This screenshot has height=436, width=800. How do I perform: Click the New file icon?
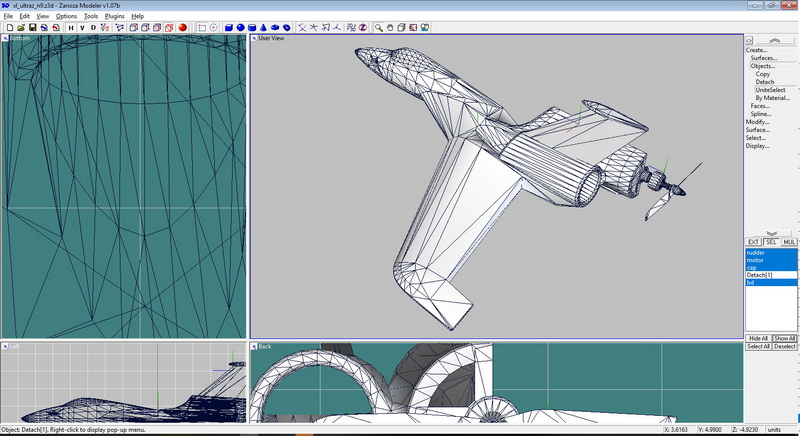click(9, 27)
